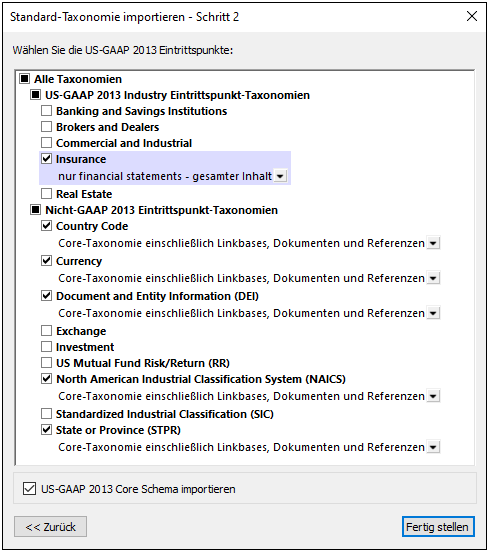Enable the Brokers and Dealers checkbox

pyautogui.click(x=46, y=127)
